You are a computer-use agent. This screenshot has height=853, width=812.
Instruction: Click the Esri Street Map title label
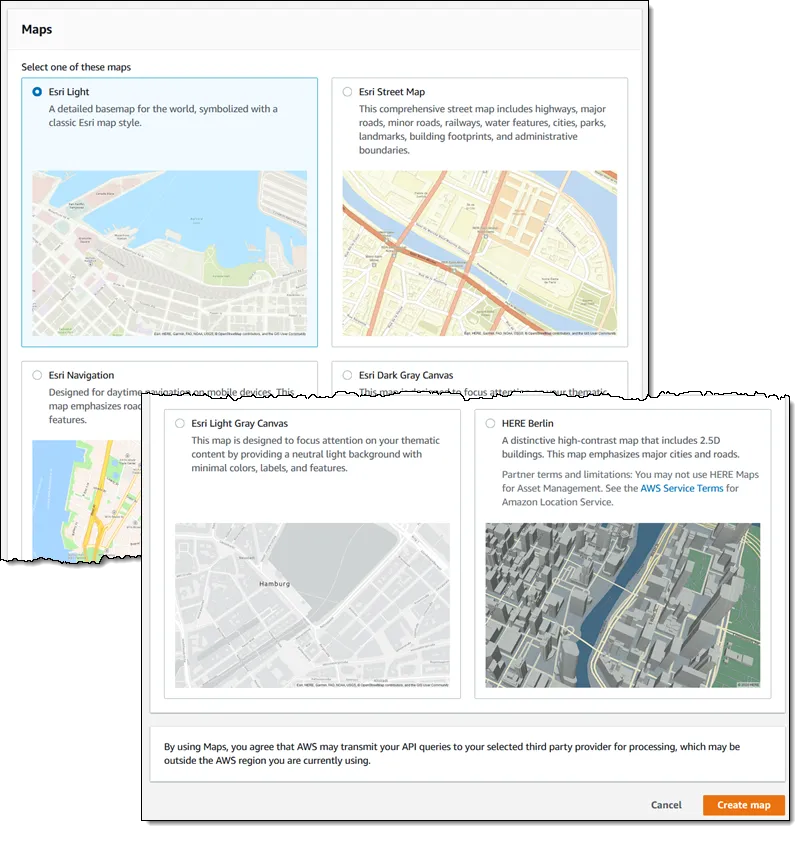pyautogui.click(x=392, y=92)
